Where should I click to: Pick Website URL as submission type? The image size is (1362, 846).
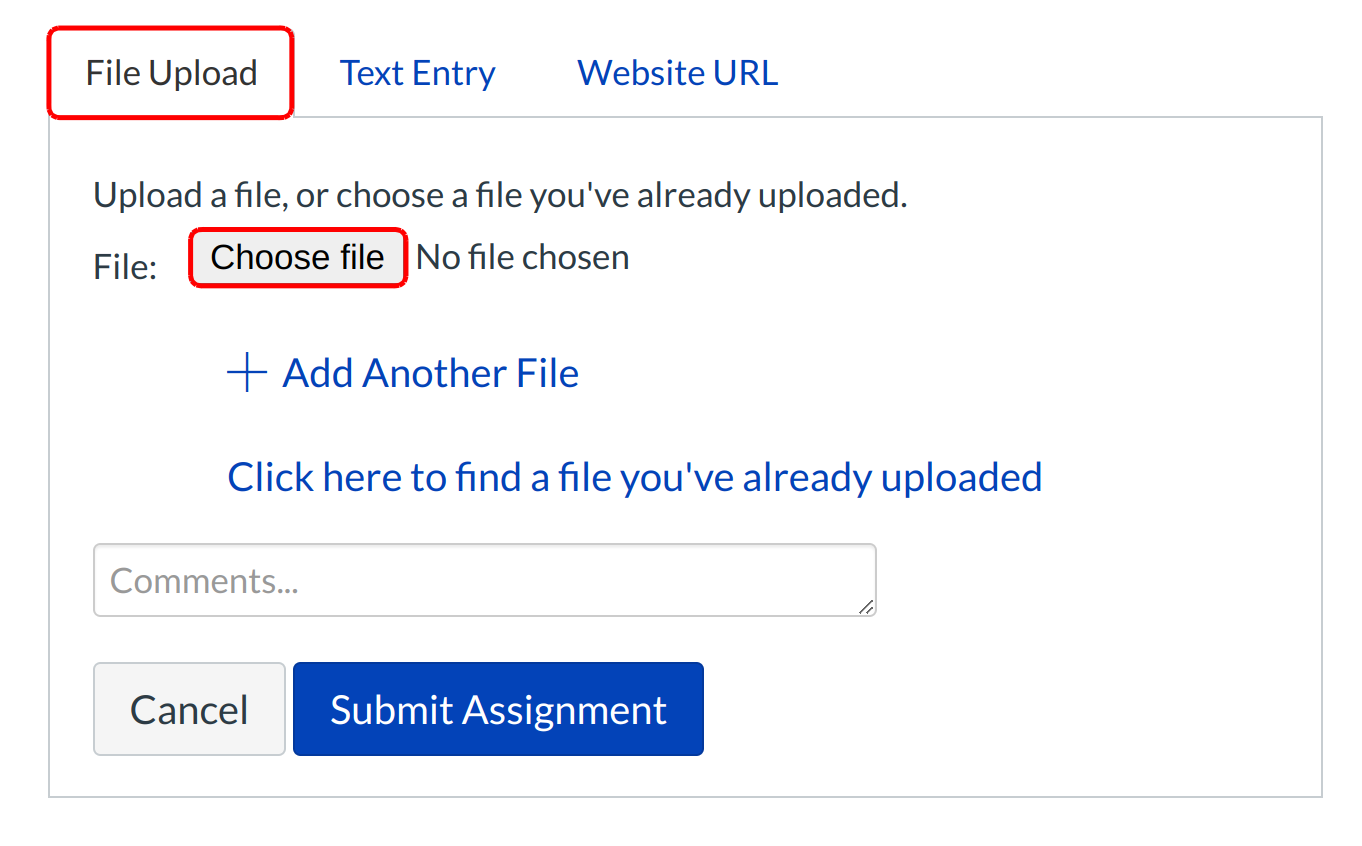677,74
